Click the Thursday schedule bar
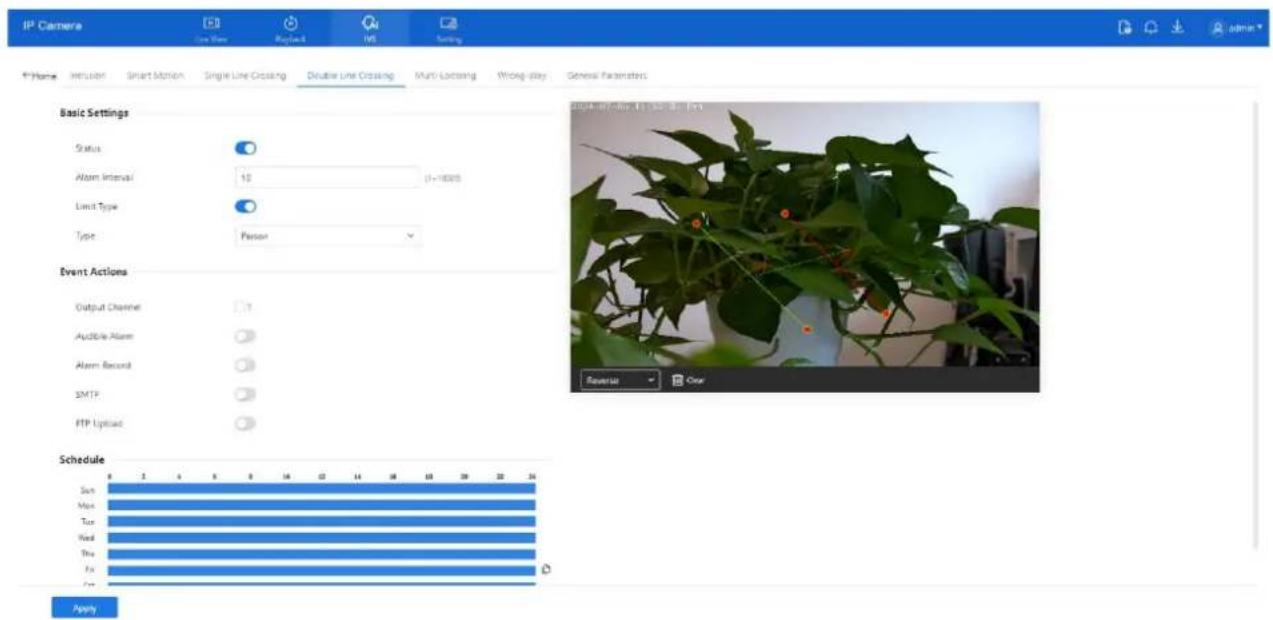This screenshot has height=620, width=1273. (x=321, y=553)
